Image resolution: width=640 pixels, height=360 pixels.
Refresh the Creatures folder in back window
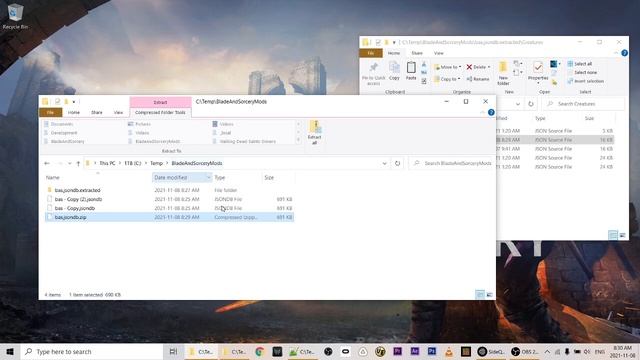pyautogui.click(x=531, y=104)
